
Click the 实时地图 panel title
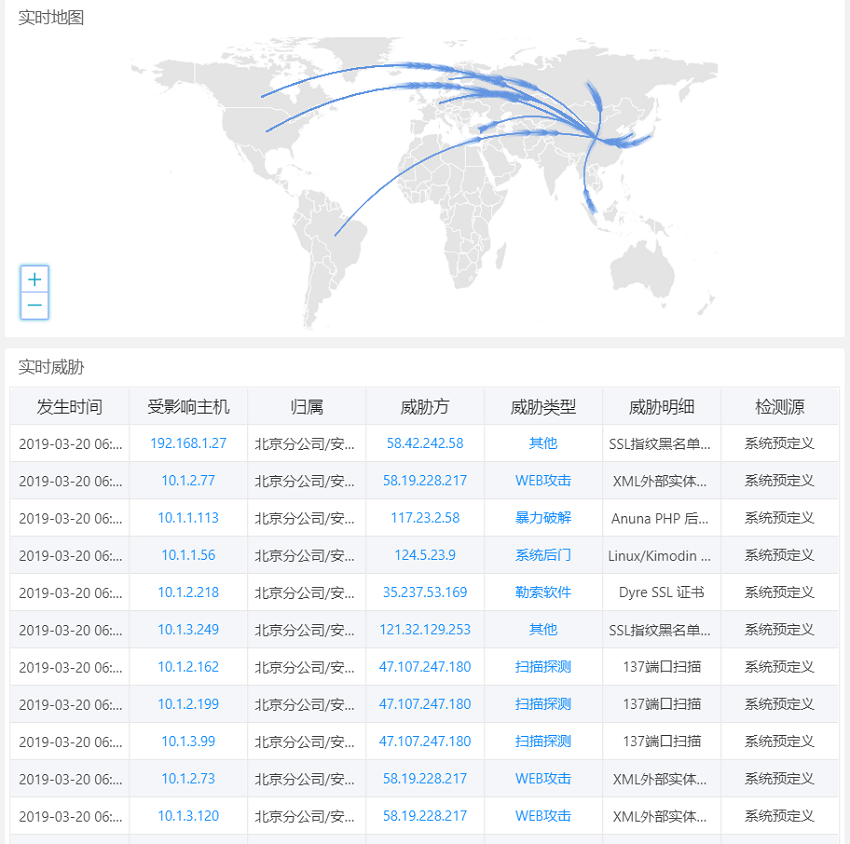tap(51, 17)
